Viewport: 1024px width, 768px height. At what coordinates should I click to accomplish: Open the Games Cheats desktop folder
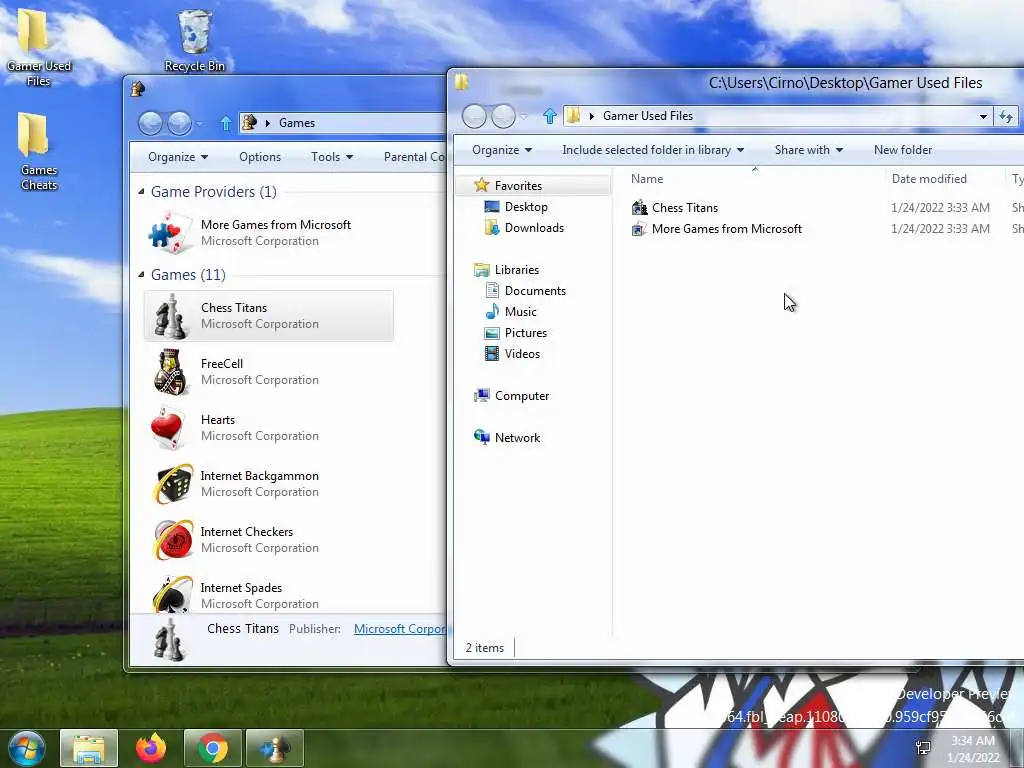click(37, 152)
